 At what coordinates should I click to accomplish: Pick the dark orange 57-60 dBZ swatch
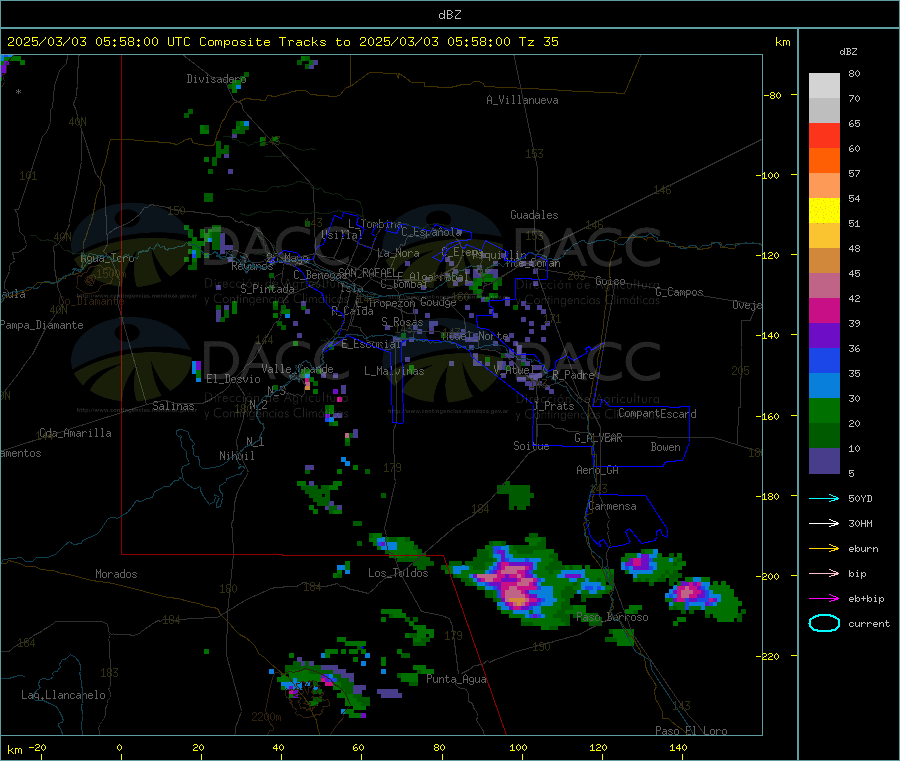pyautogui.click(x=824, y=161)
